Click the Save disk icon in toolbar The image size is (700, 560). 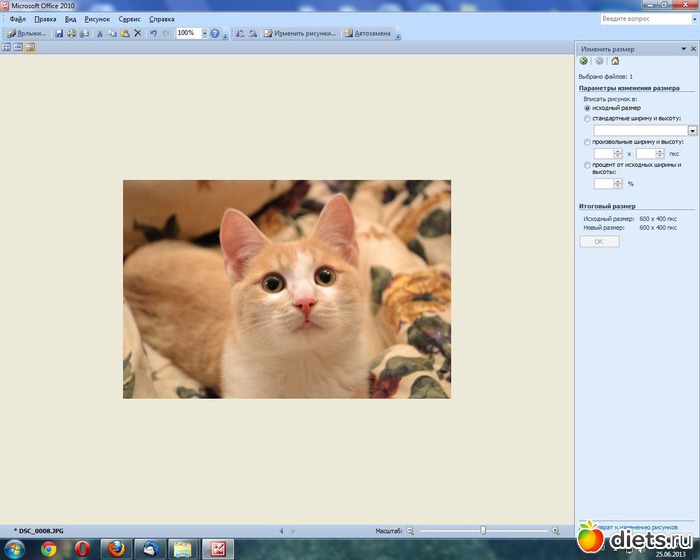point(59,33)
